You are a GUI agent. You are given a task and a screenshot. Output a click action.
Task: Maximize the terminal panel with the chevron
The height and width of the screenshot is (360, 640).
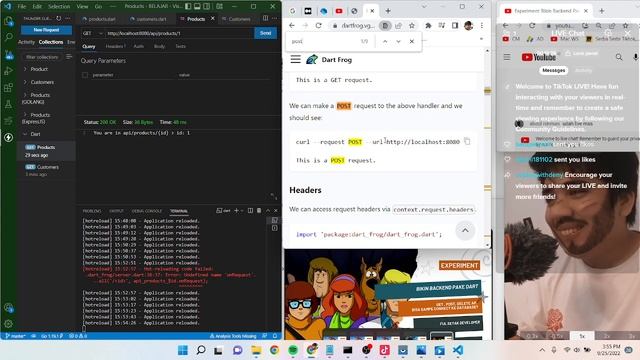click(x=268, y=211)
